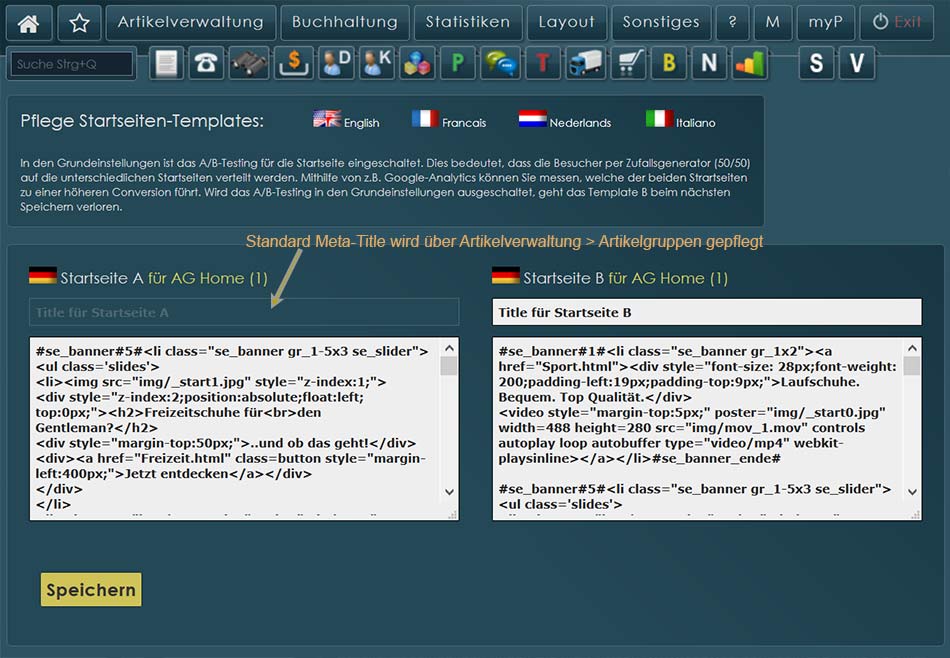This screenshot has width=950, height=658.
Task: Click the S toolbar icon
Action: point(816,63)
